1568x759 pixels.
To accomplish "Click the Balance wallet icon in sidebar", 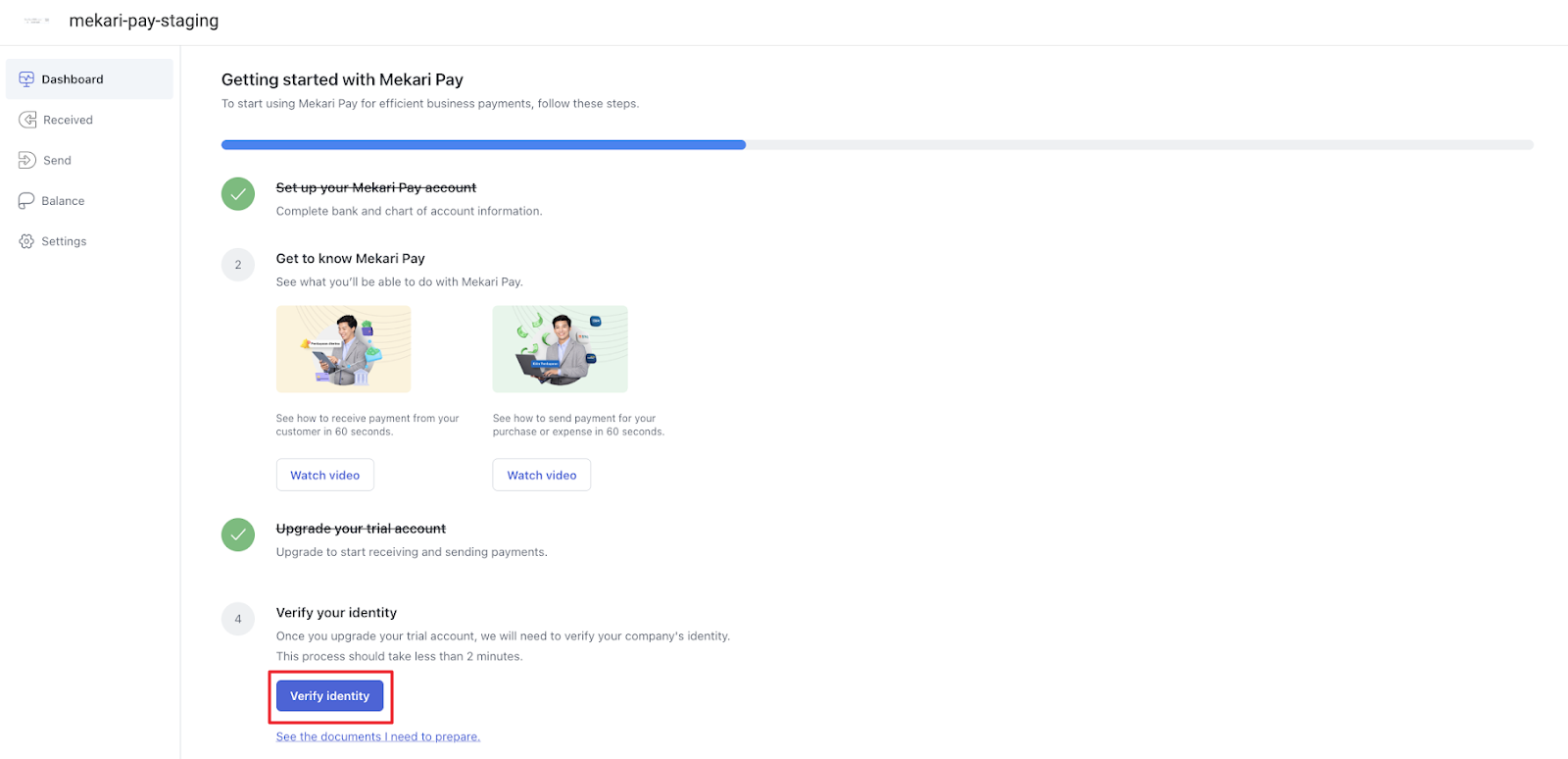I will pyautogui.click(x=26, y=201).
